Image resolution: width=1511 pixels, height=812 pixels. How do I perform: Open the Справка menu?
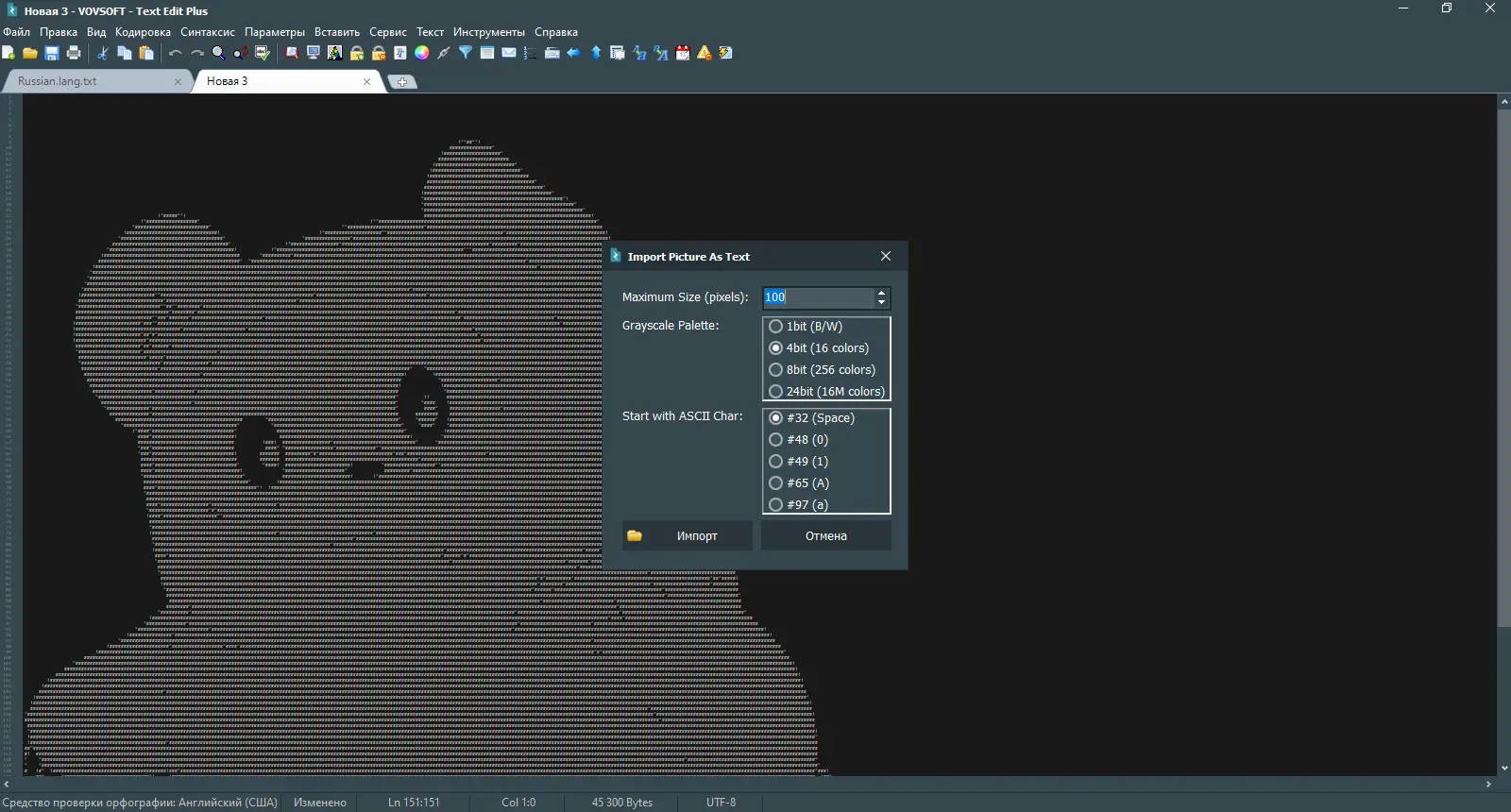pos(556,32)
